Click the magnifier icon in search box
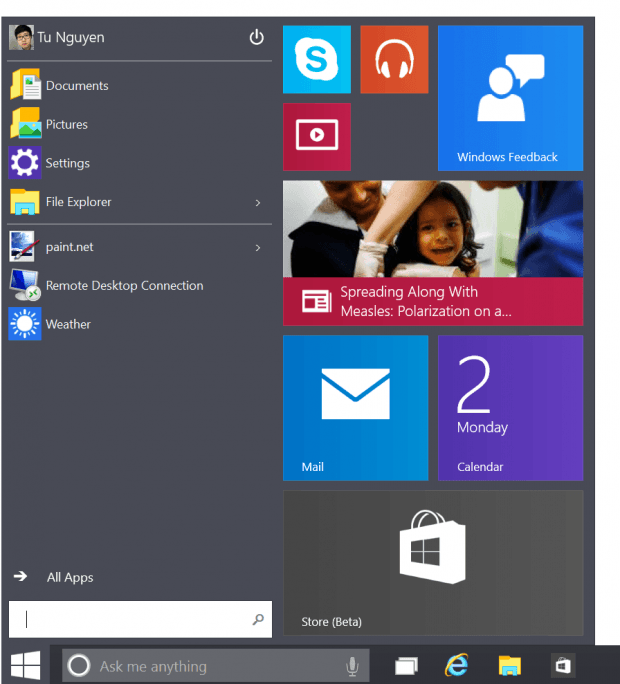The height and width of the screenshot is (684, 620). [258, 619]
